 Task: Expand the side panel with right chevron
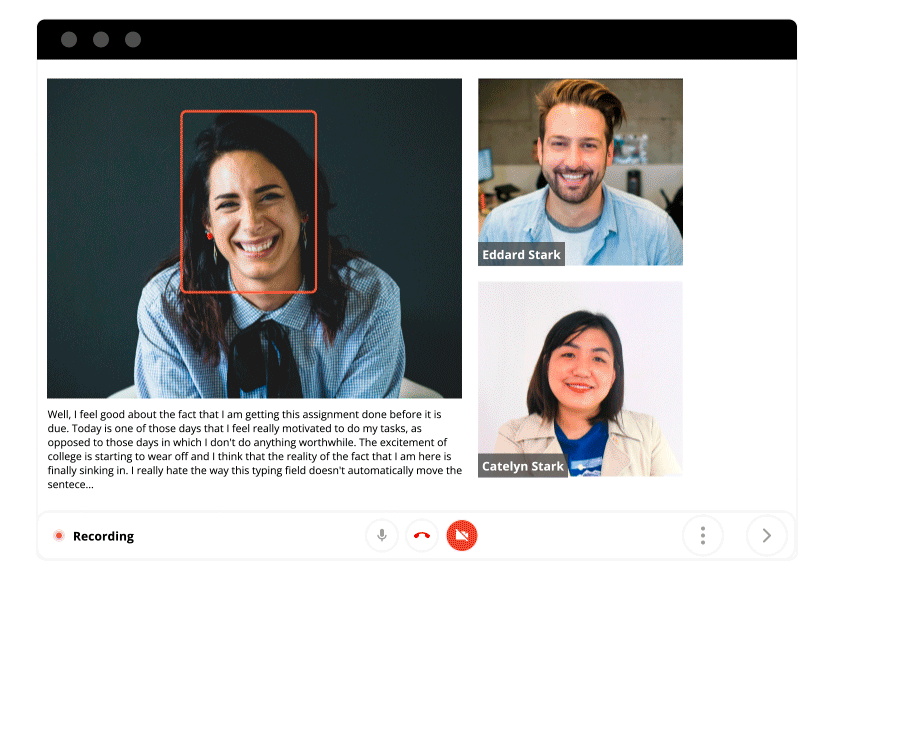click(x=767, y=536)
